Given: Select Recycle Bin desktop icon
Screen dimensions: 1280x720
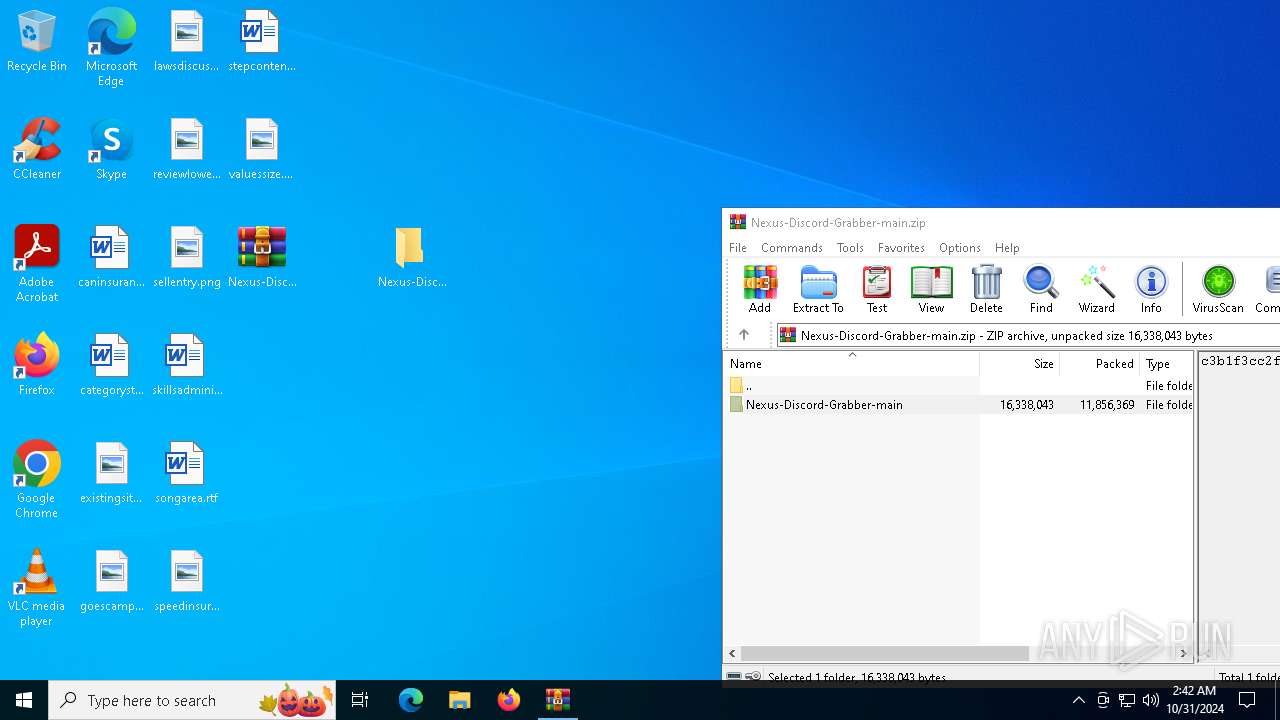Looking at the screenshot, I should point(36,42).
